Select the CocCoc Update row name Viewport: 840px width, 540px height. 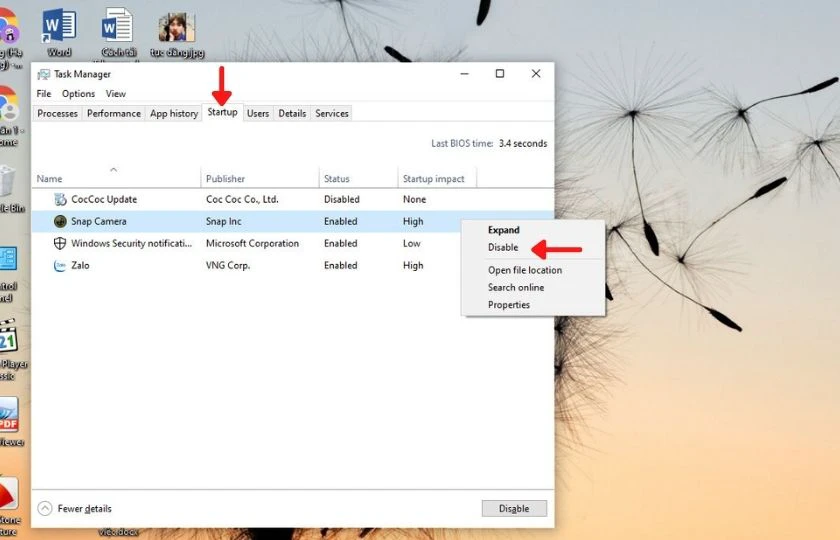point(104,199)
